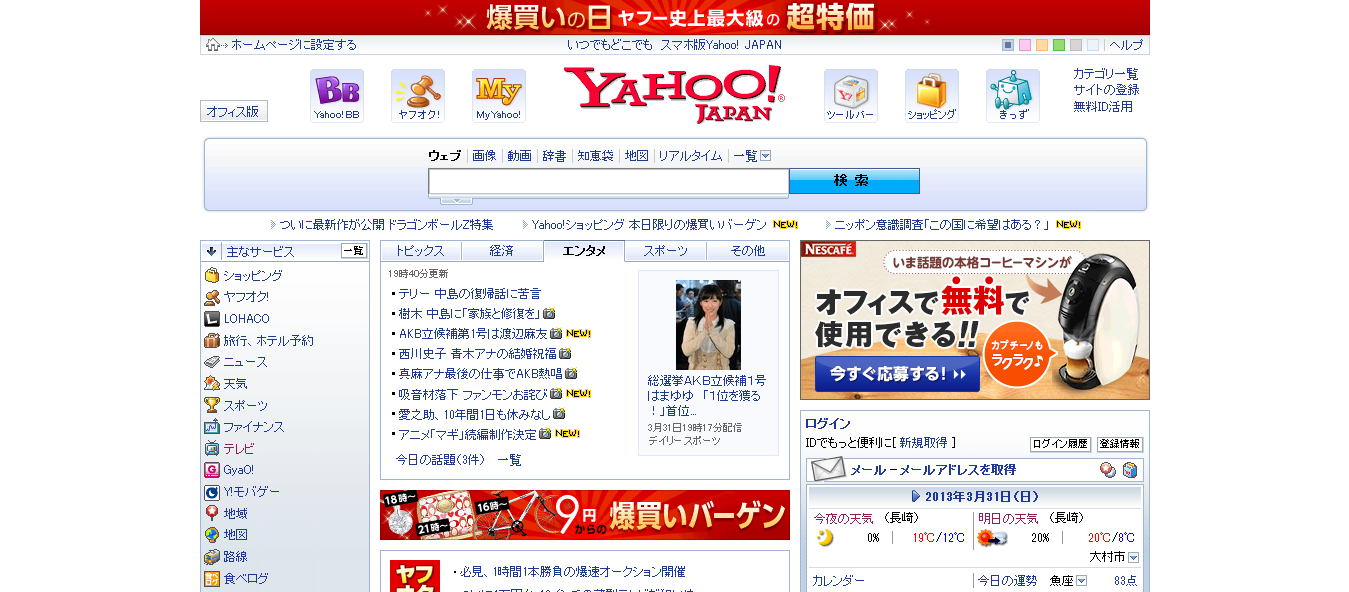Open the 新規取得 link
Image resolution: width=1349 pixels, height=592 pixels.
(x=923, y=442)
